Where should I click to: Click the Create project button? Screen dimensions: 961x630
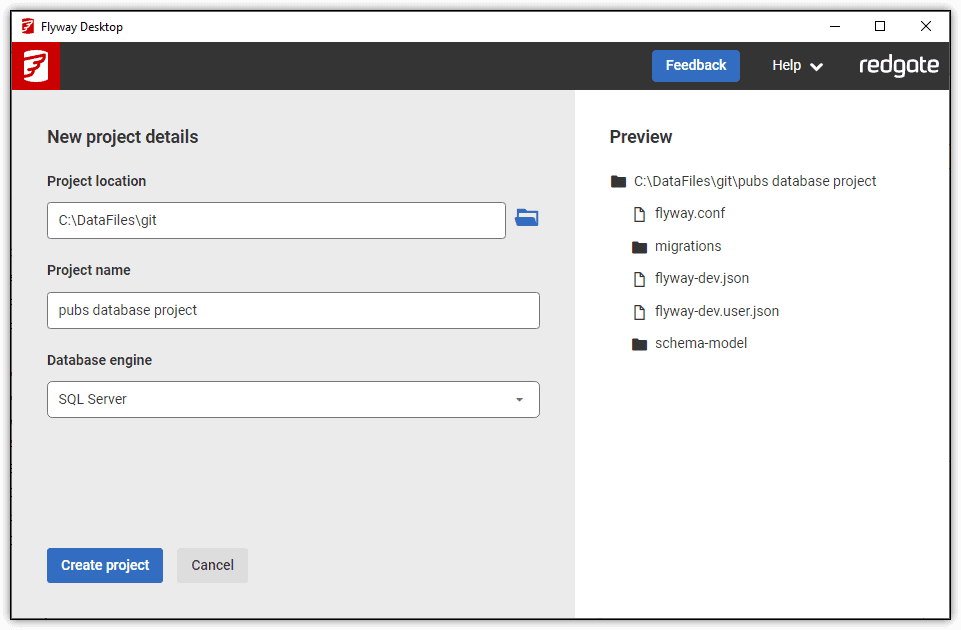(x=104, y=565)
